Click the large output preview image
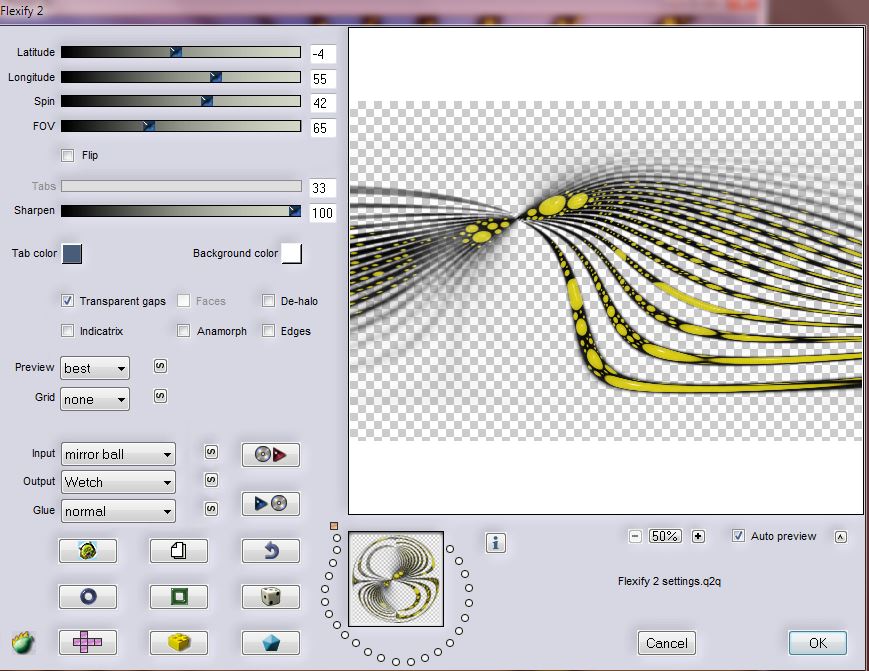 (606, 271)
